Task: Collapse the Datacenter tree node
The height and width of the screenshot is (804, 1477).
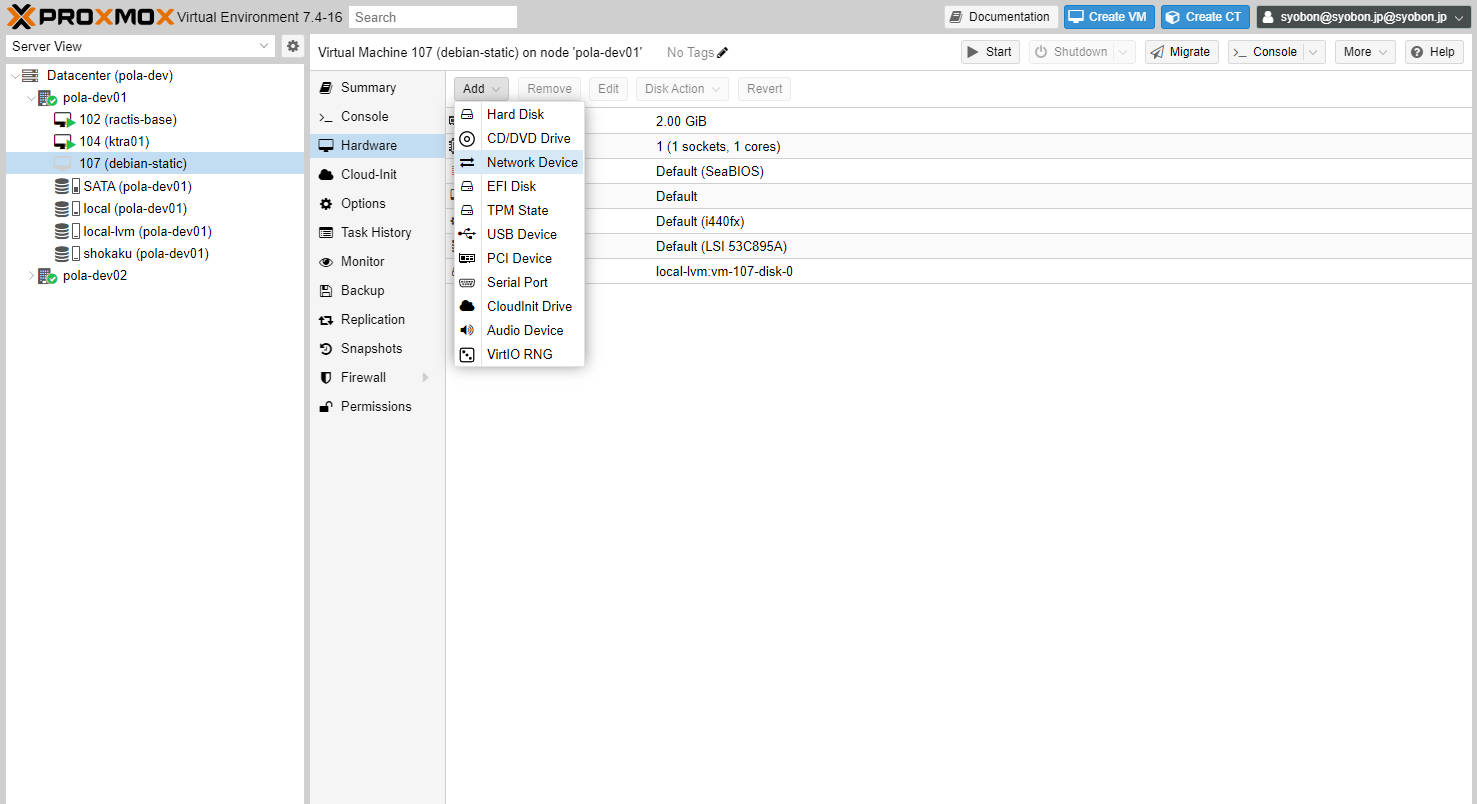Action: (x=15, y=76)
